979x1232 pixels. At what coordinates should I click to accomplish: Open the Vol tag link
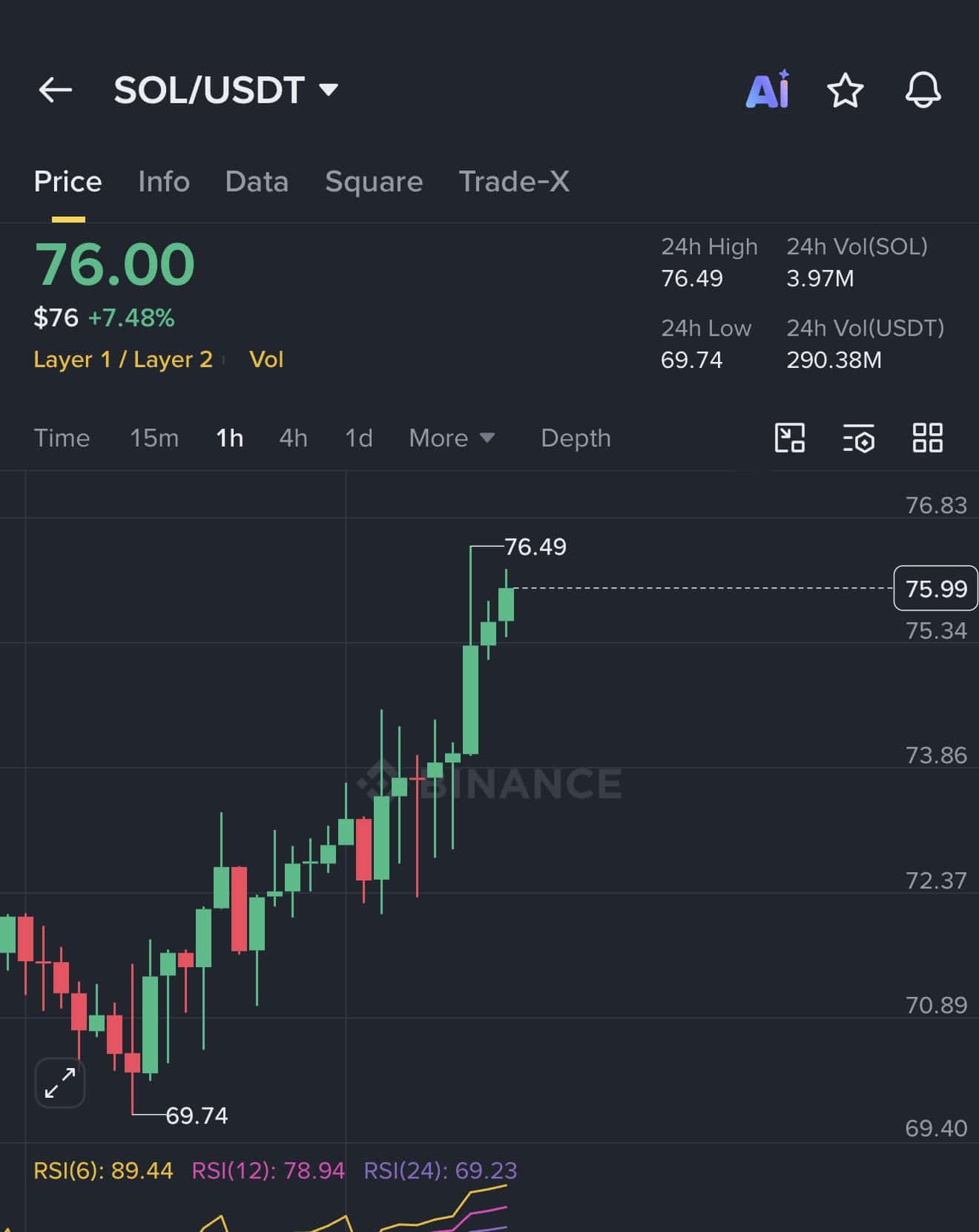266,360
